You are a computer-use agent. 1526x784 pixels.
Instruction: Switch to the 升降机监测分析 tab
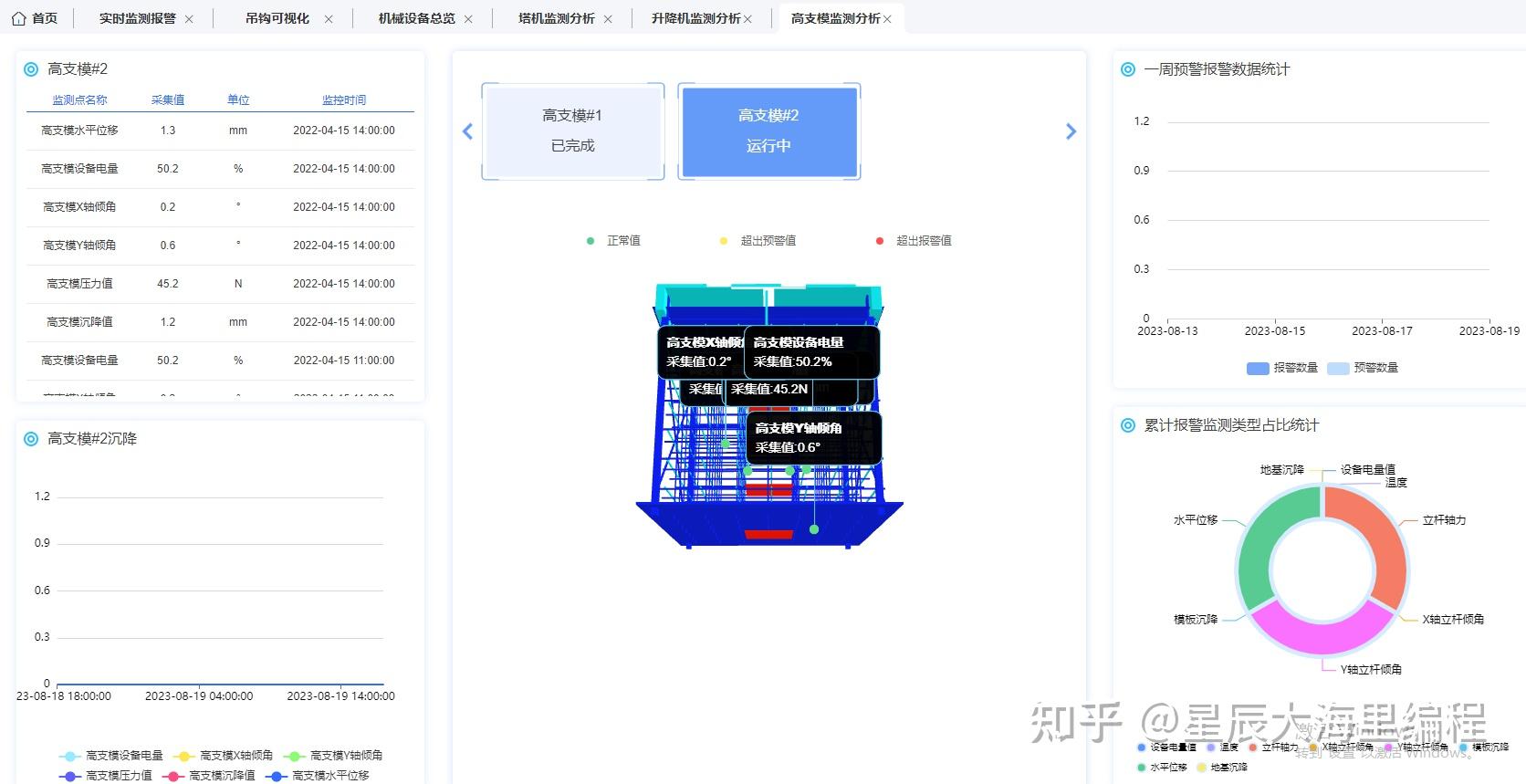click(x=696, y=18)
